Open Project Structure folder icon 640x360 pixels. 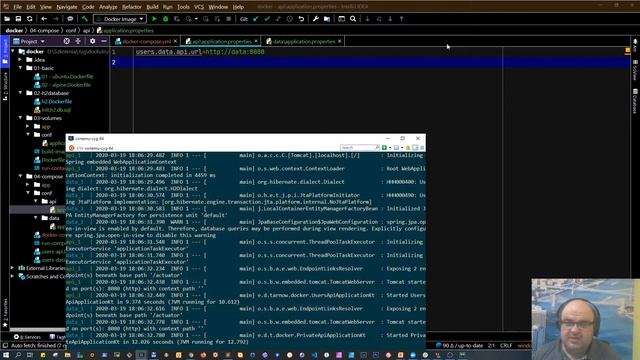[327, 19]
